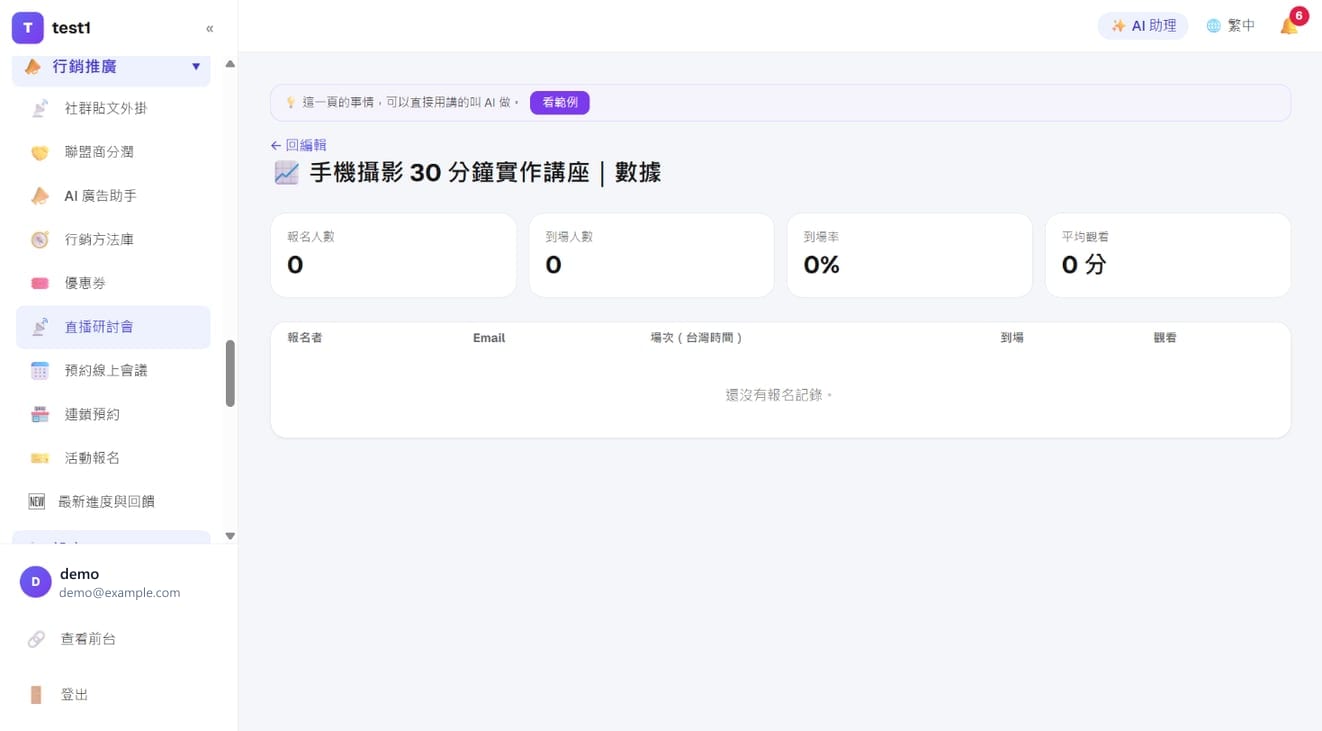Collapse the 行銷推廣 section arrow

(x=196, y=67)
